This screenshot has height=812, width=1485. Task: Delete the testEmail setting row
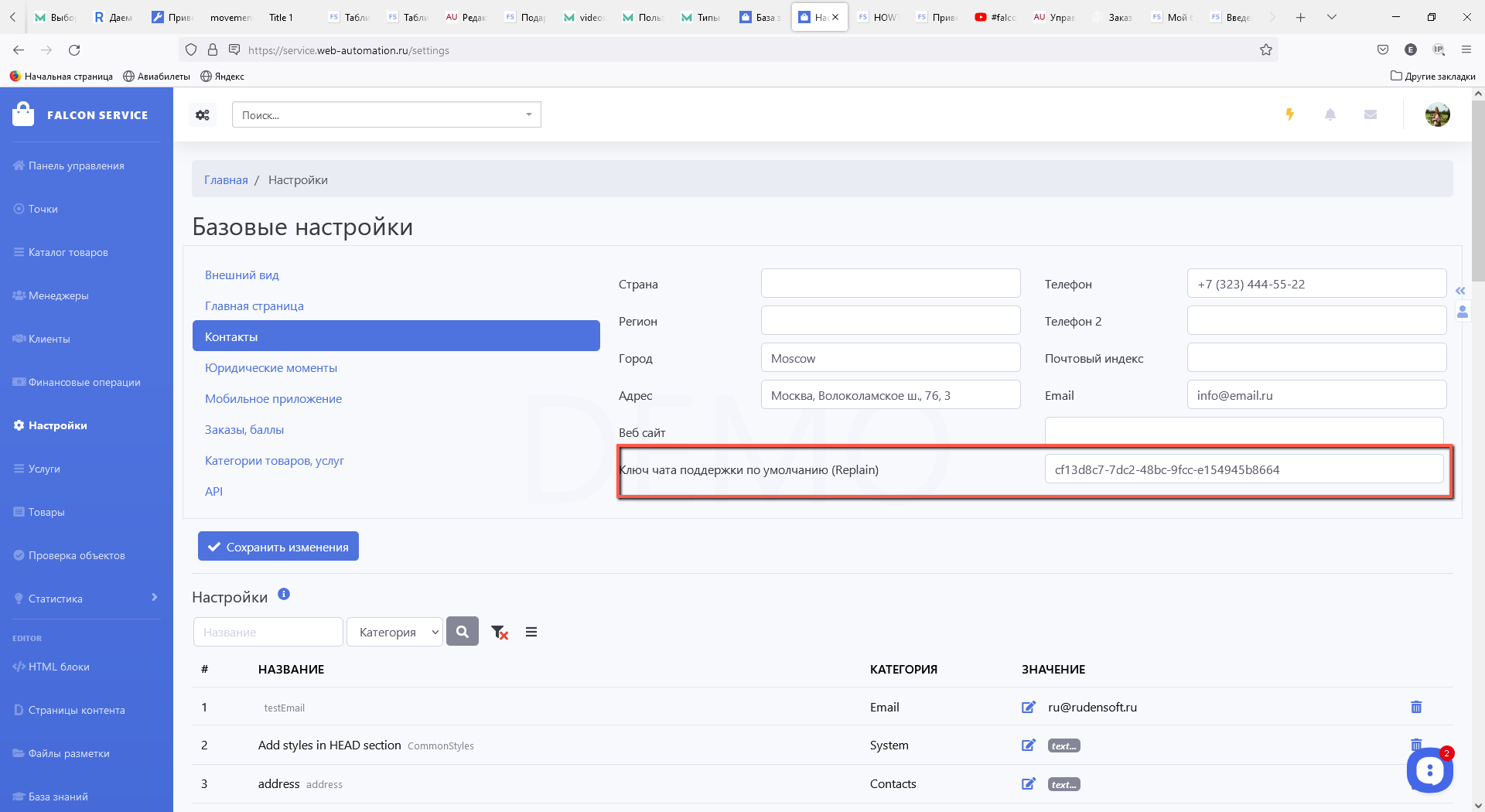click(1416, 707)
